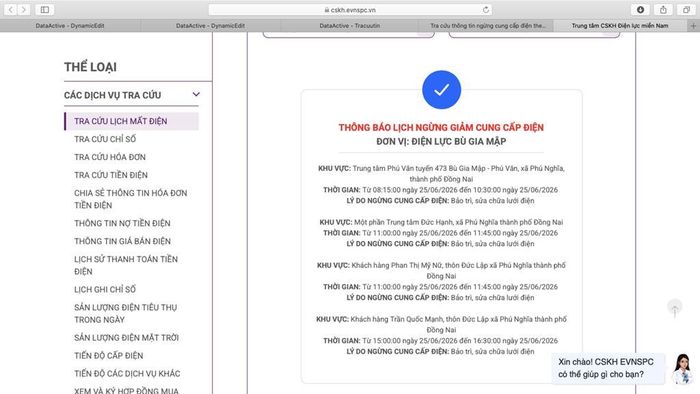Image resolution: width=700 pixels, height=394 pixels.
Task: Go forward with the browser forward arrow
Action: pos(24,9)
